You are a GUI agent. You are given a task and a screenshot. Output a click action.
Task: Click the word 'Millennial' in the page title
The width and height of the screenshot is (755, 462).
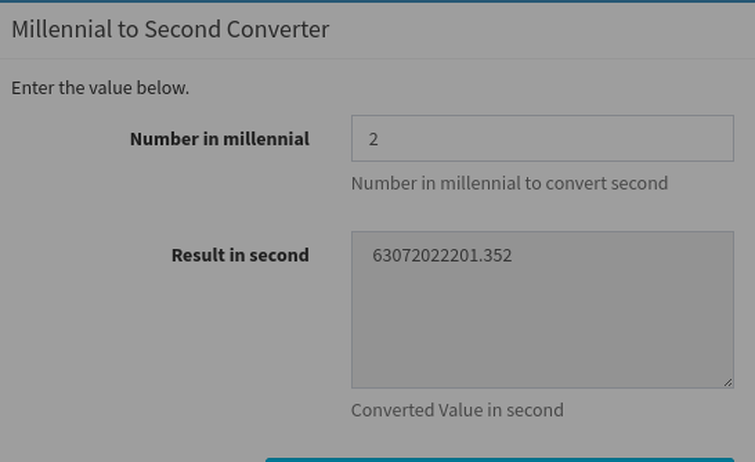coord(61,29)
